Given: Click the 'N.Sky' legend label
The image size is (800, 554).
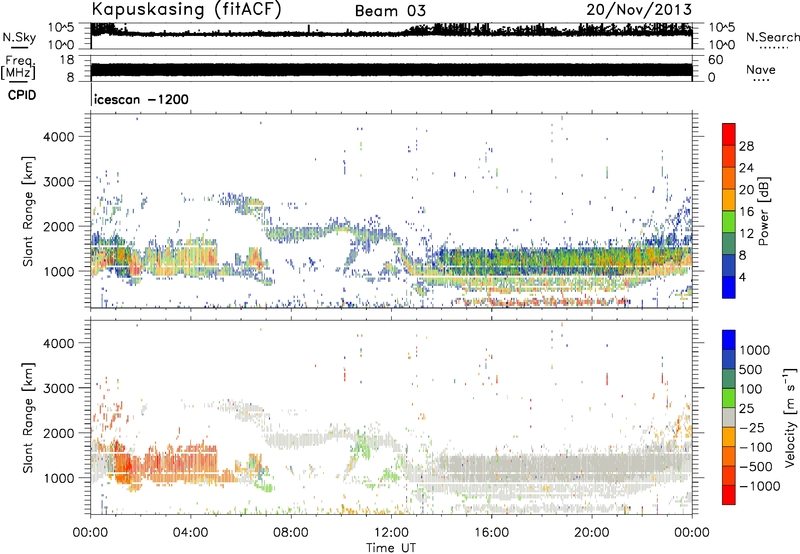Looking at the screenshot, I should 19,37.
